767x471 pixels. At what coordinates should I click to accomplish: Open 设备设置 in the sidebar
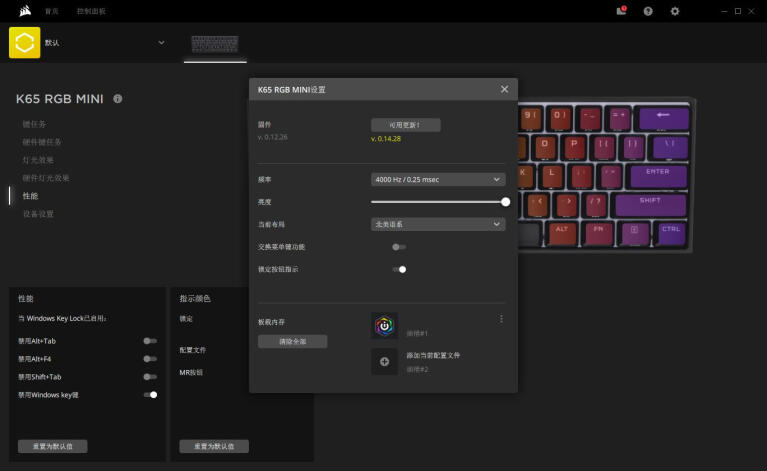point(38,214)
